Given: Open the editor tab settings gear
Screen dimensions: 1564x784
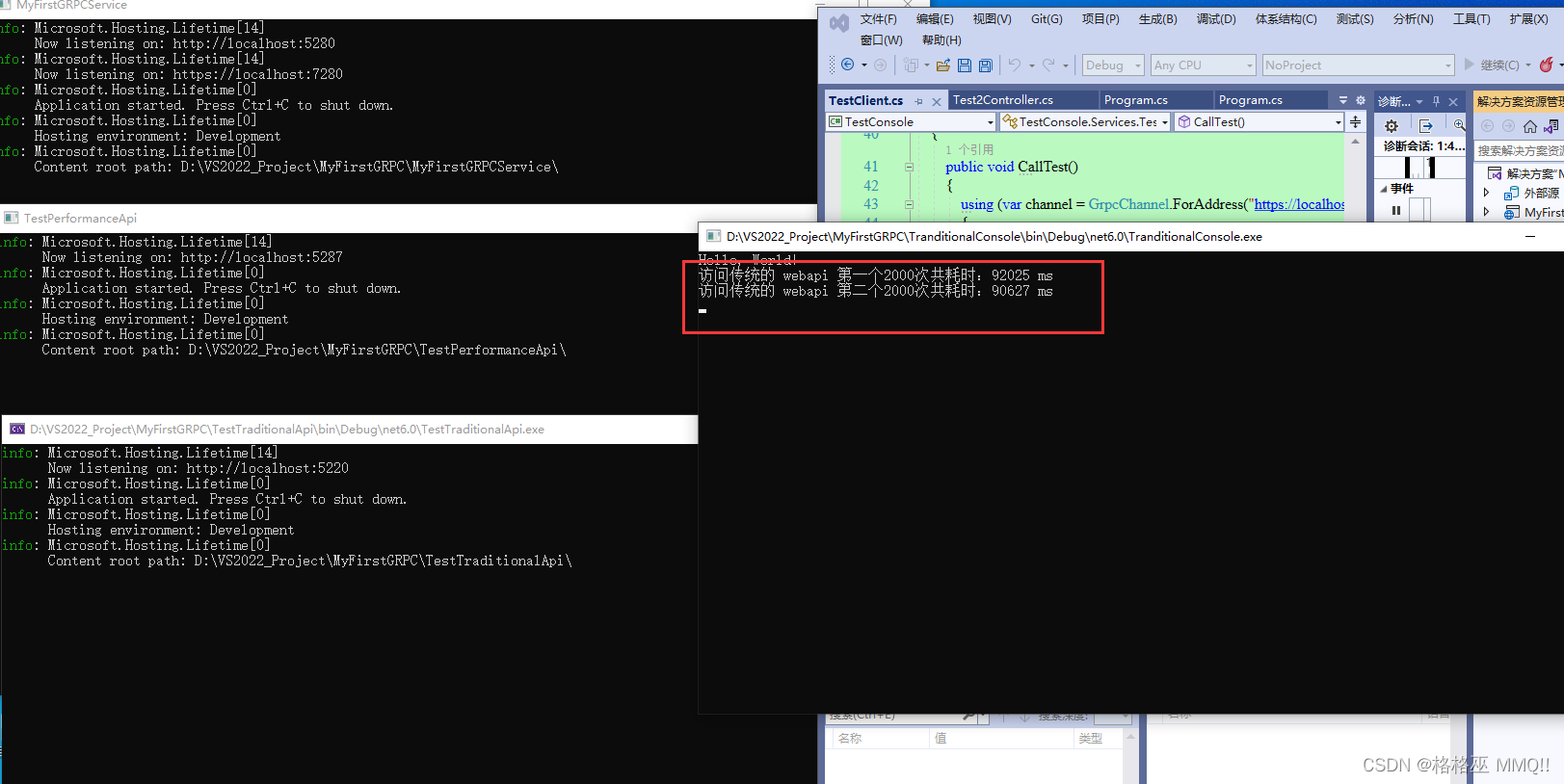Looking at the screenshot, I should pyautogui.click(x=1361, y=100).
